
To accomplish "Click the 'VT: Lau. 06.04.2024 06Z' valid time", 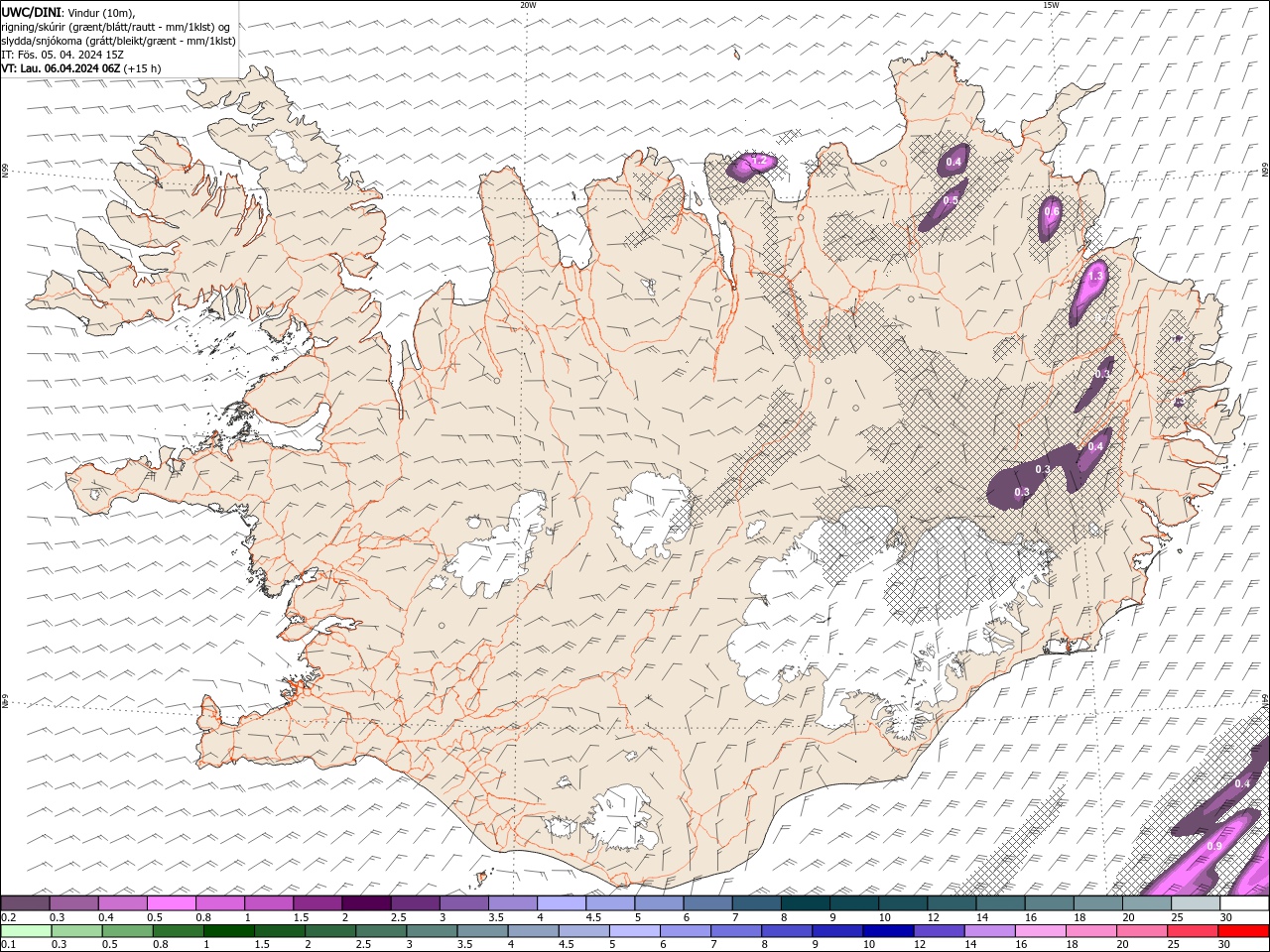I will pyautogui.click(x=62, y=68).
